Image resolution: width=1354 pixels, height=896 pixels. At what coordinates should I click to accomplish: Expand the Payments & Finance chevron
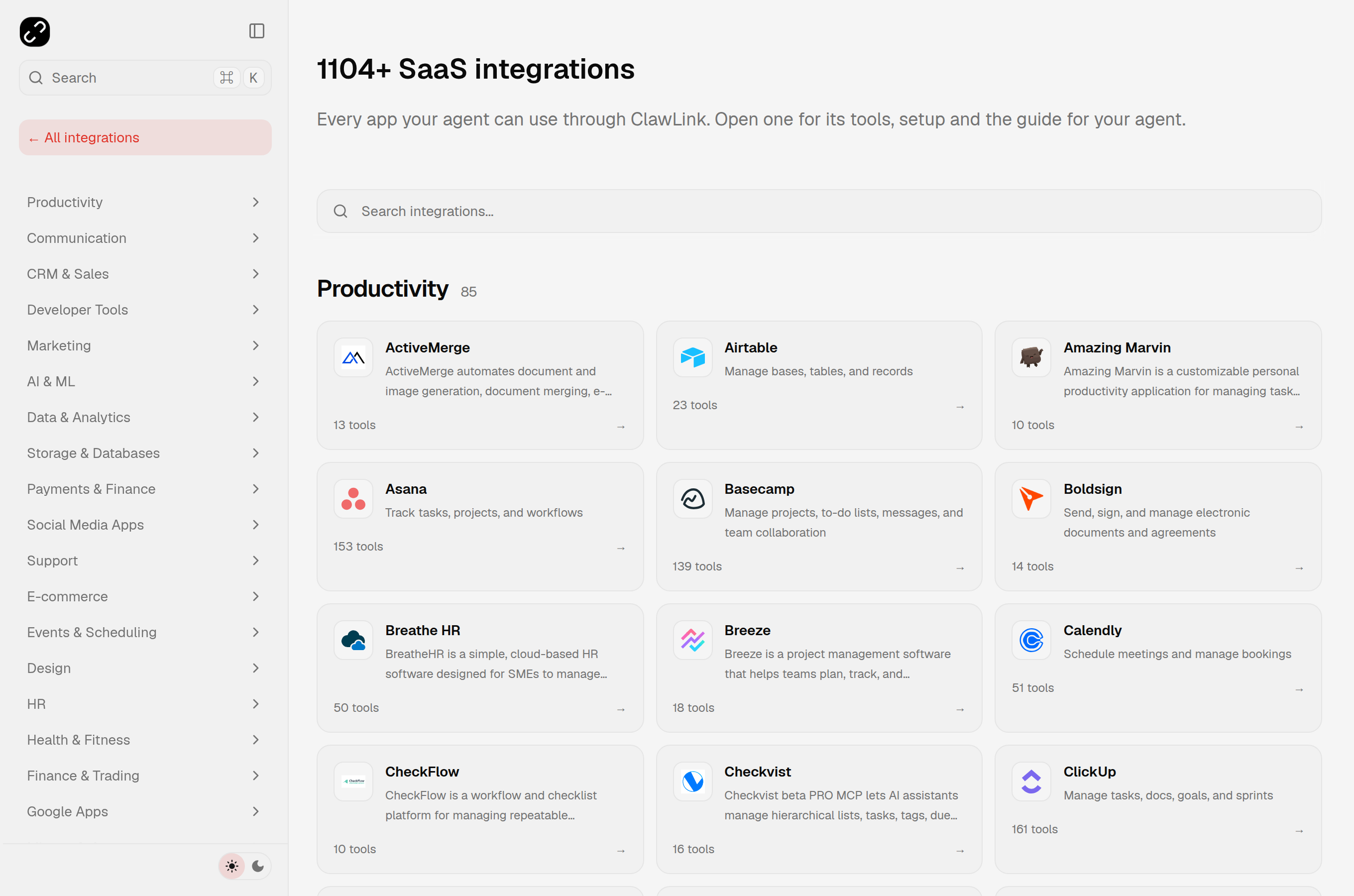pos(255,489)
